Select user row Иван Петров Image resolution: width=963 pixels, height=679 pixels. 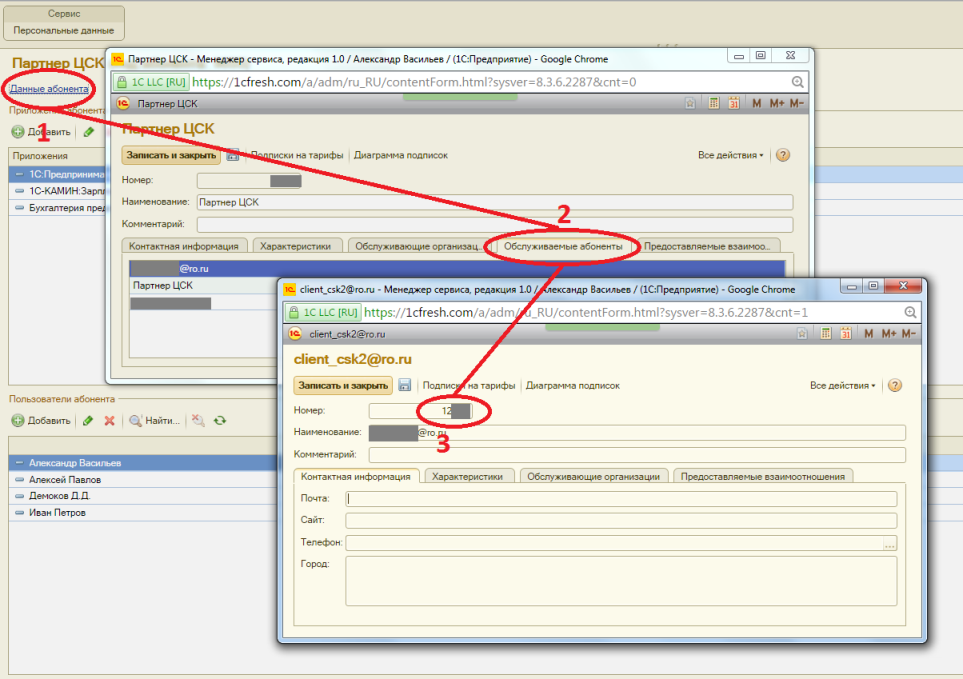pyautogui.click(x=142, y=513)
